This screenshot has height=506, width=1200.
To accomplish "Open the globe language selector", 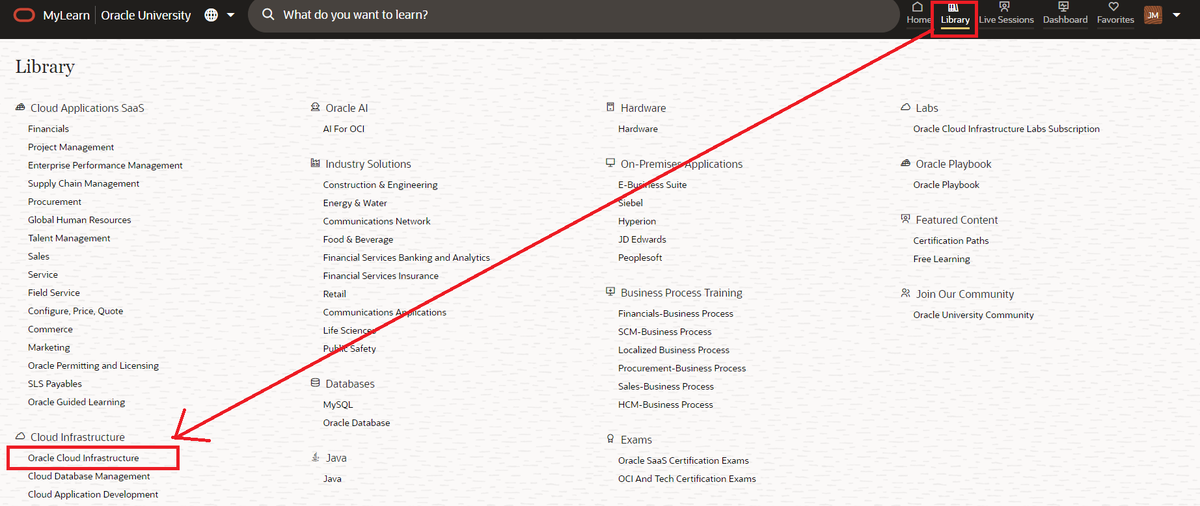I will (211, 16).
